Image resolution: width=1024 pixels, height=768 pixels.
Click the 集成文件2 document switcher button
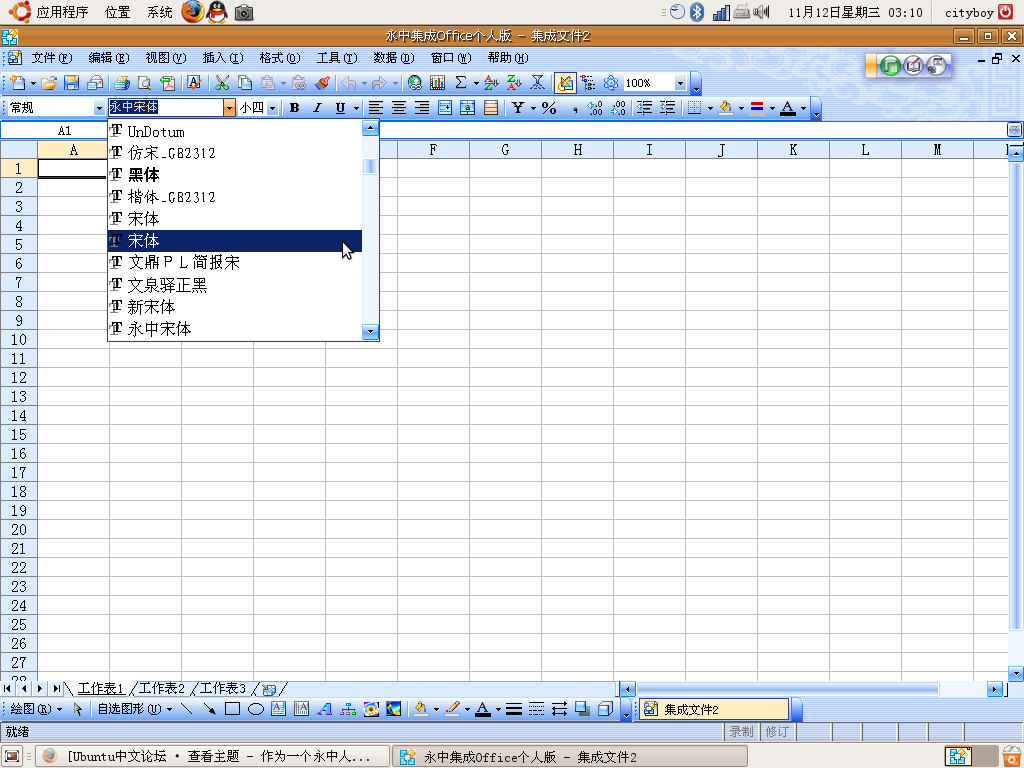(714, 709)
